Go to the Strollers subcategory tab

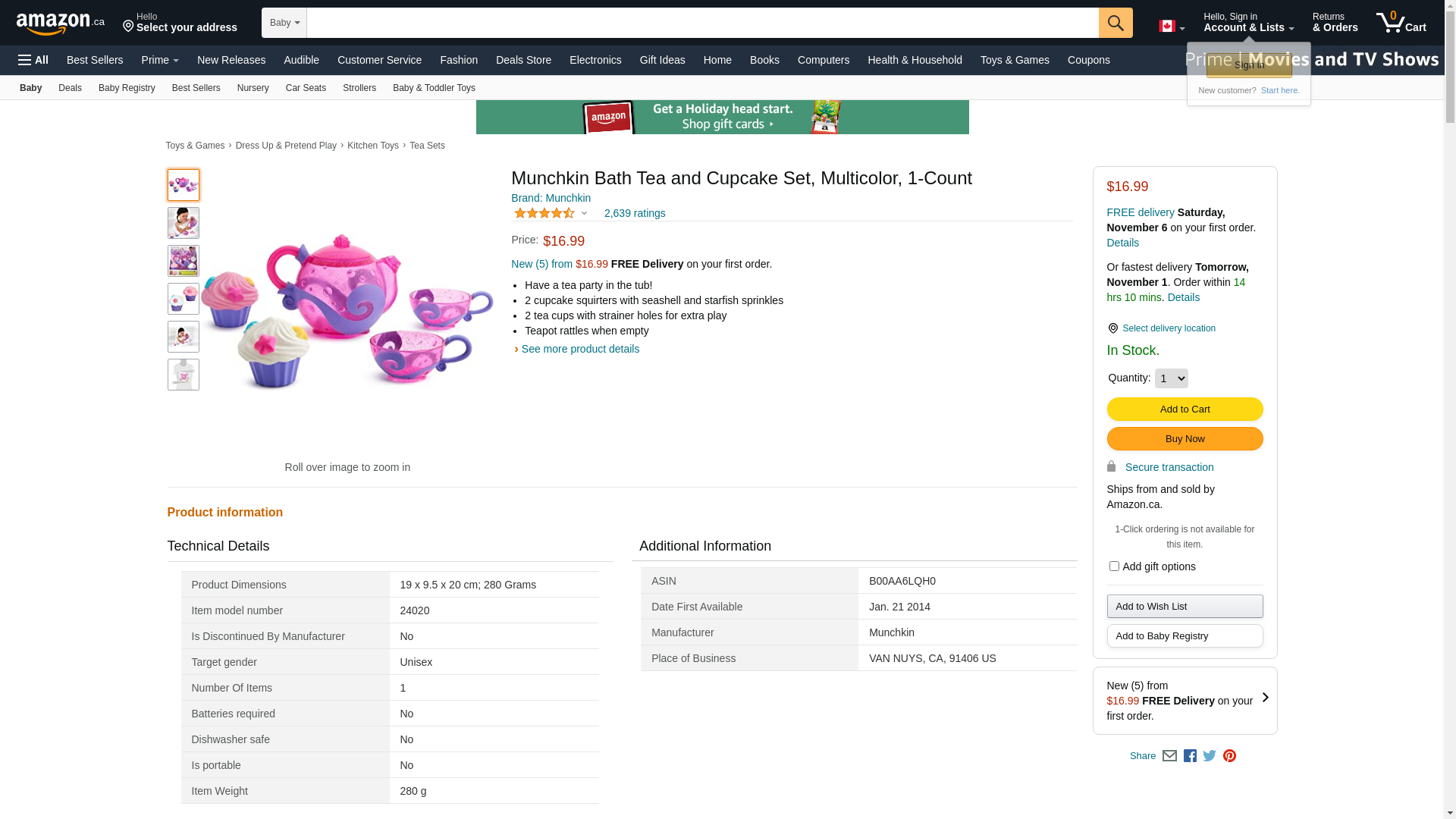[x=359, y=88]
